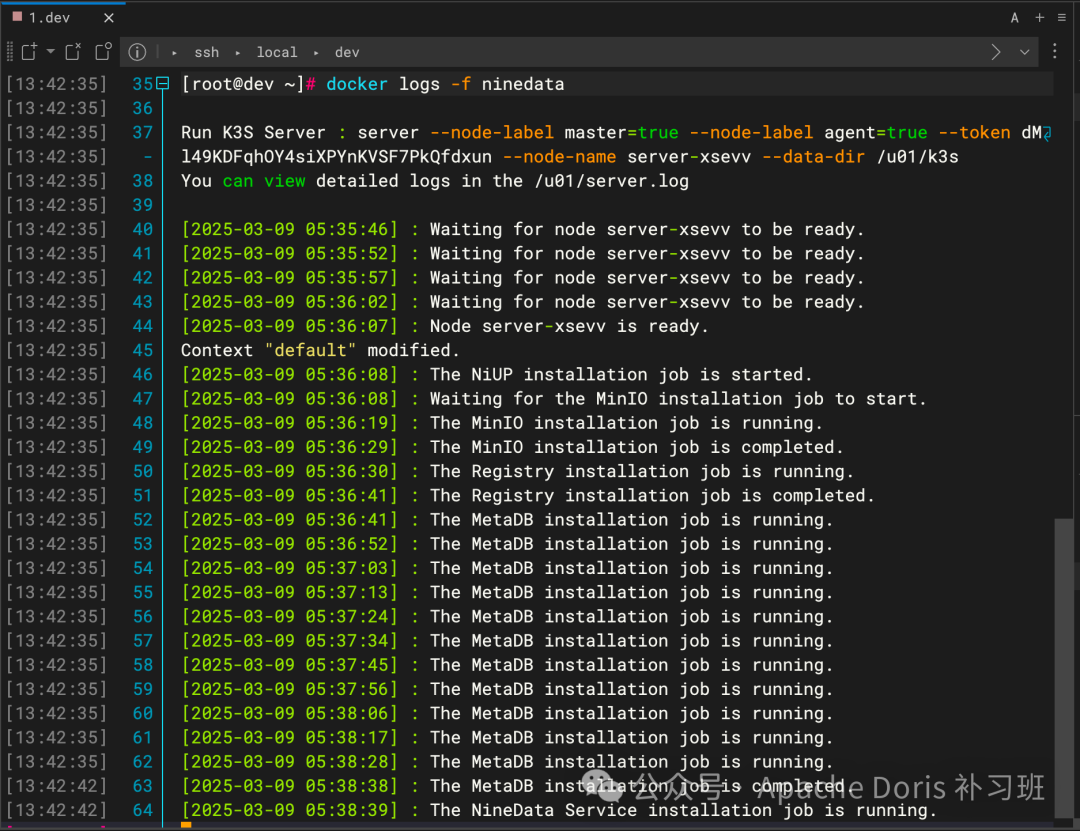Switch to the 1.dev tab
The image size is (1080, 831).
(x=48, y=17)
